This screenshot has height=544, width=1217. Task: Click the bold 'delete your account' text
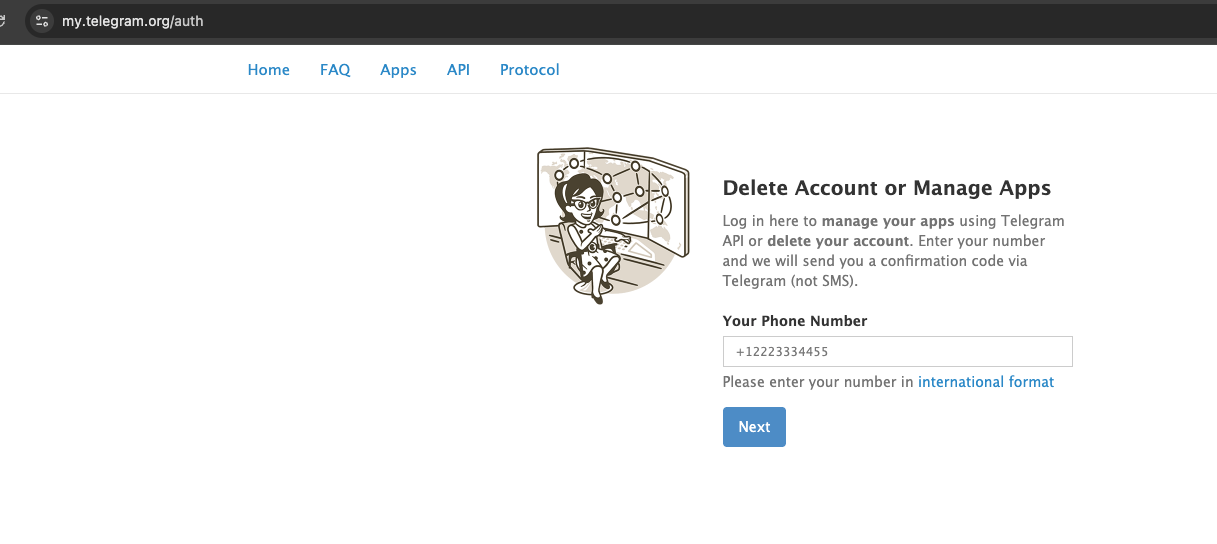click(838, 241)
